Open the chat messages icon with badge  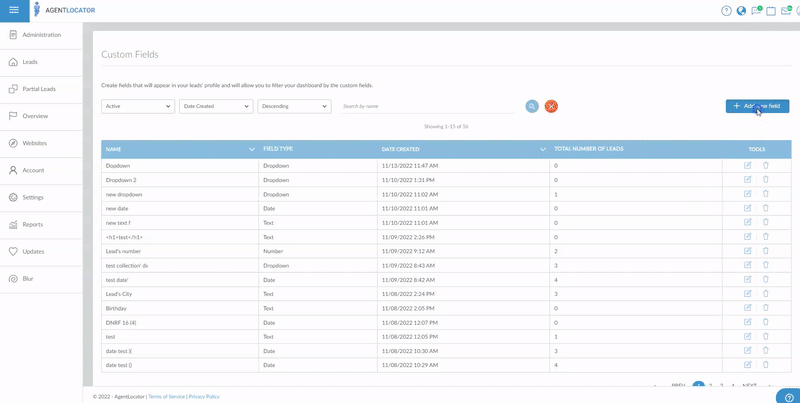tap(756, 10)
